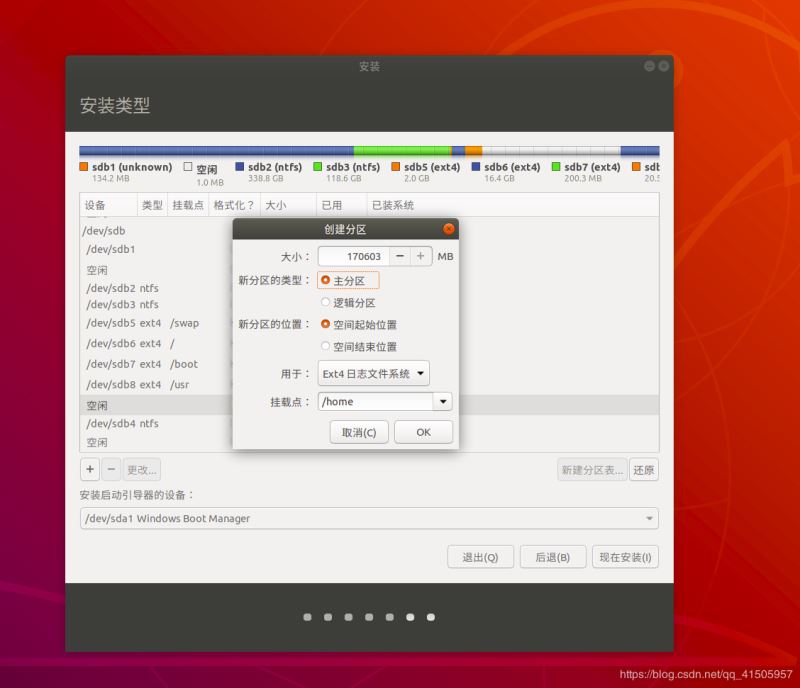The width and height of the screenshot is (800, 688).
Task: Close the 创建分区 dialog
Action: 448,229
